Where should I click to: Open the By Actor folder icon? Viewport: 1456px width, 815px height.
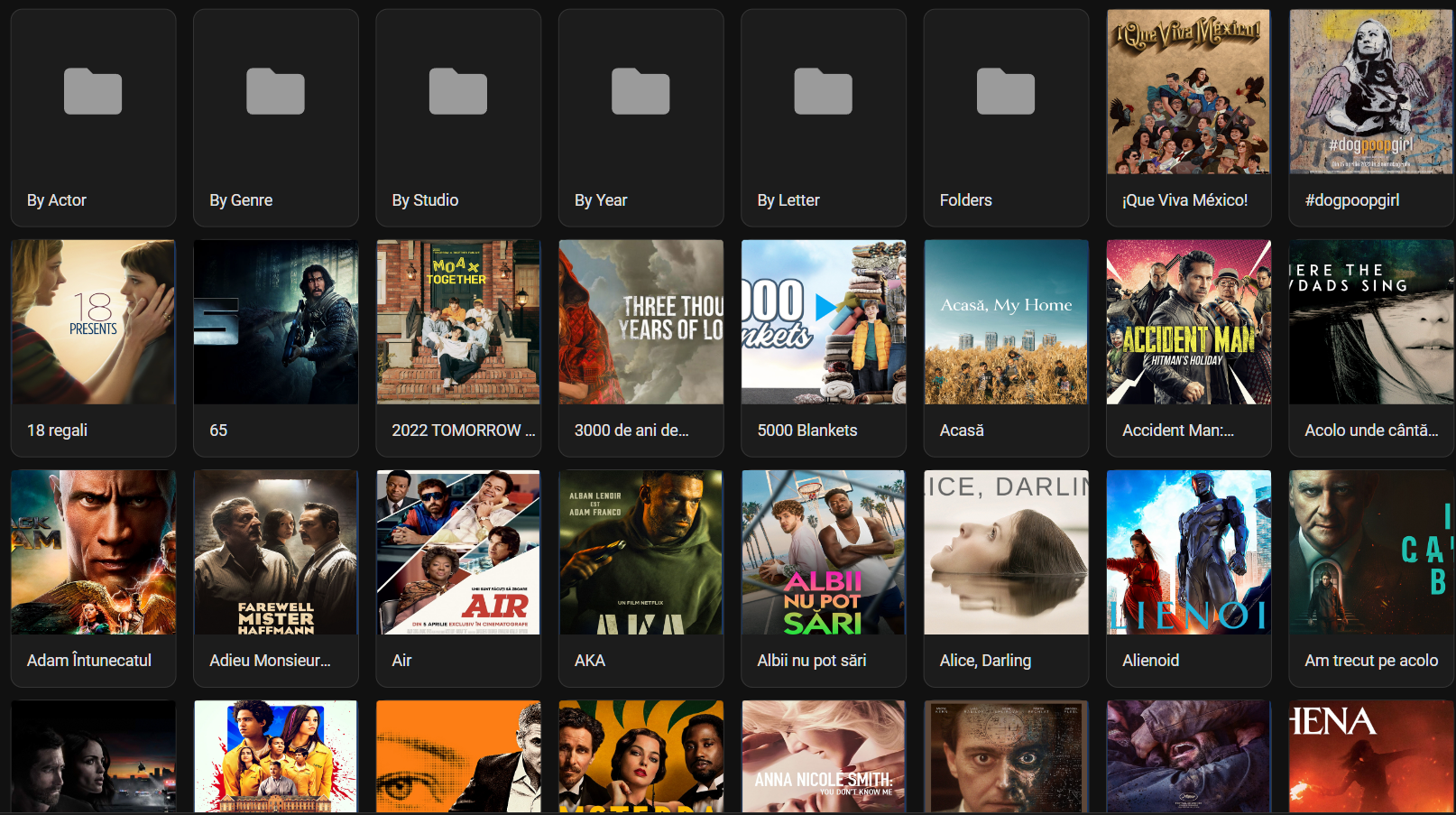[x=93, y=91]
